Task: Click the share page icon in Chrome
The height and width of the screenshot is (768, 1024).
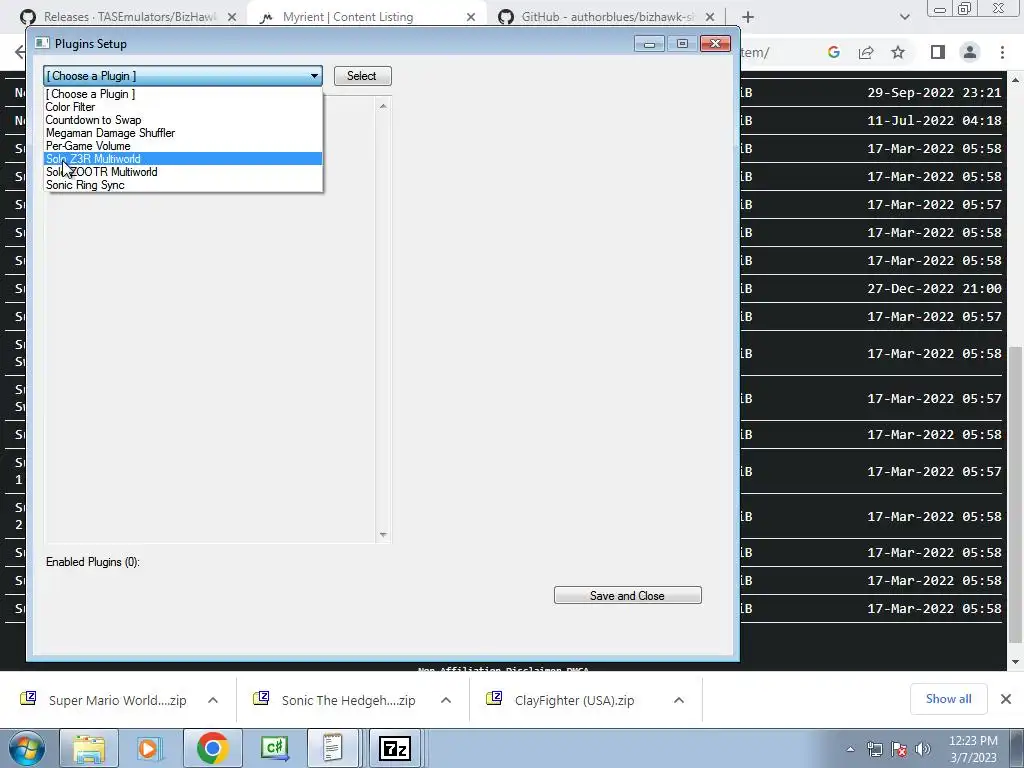Action: (866, 52)
